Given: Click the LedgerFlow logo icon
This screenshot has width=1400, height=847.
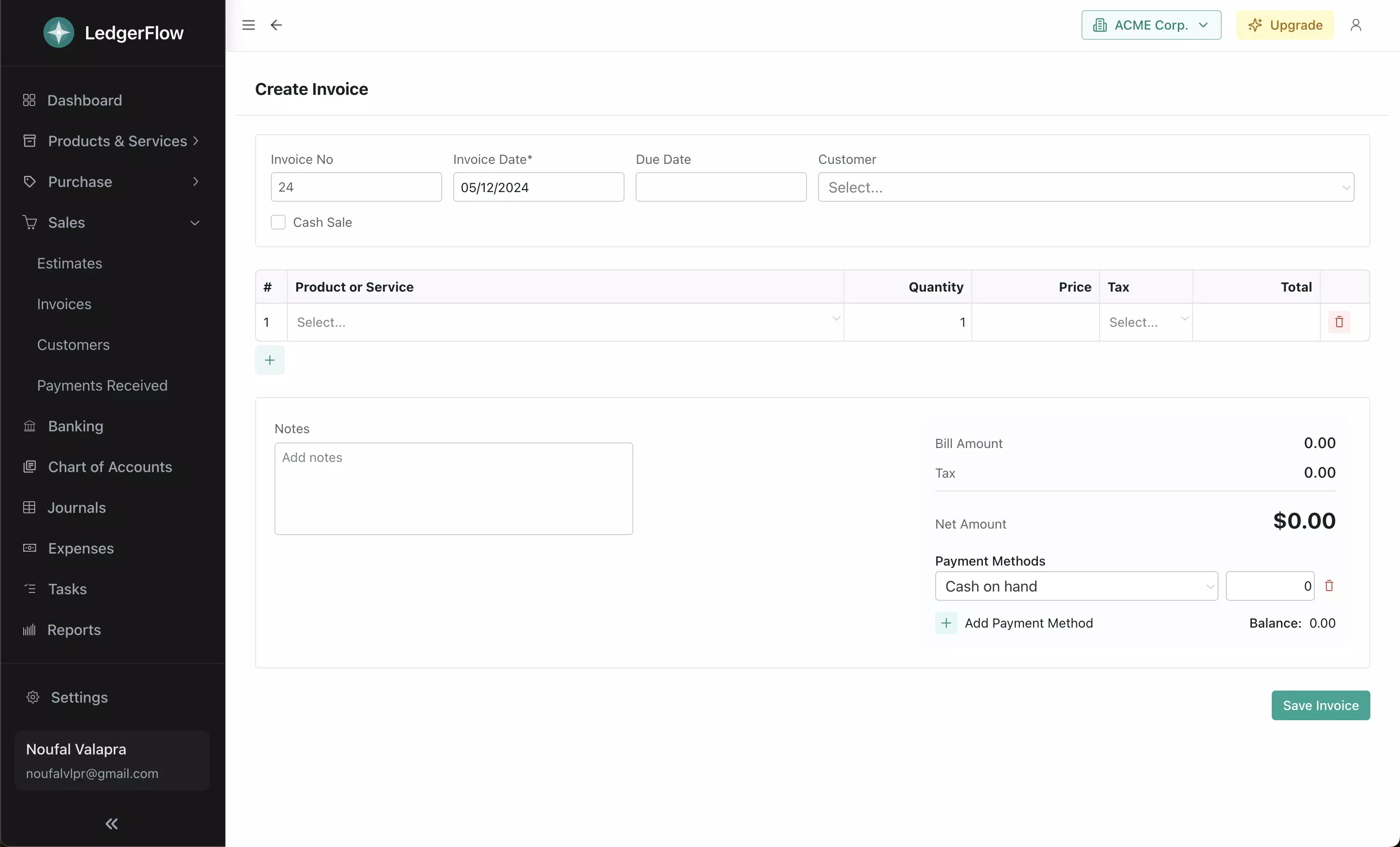Looking at the screenshot, I should tap(58, 32).
